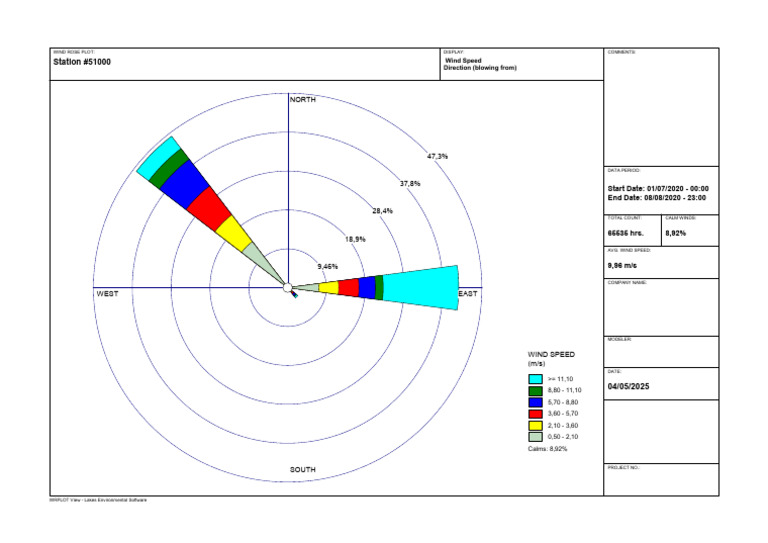The height and width of the screenshot is (543, 768).
Task: Click the 'Wind Speed' display text
Action: 463,61
